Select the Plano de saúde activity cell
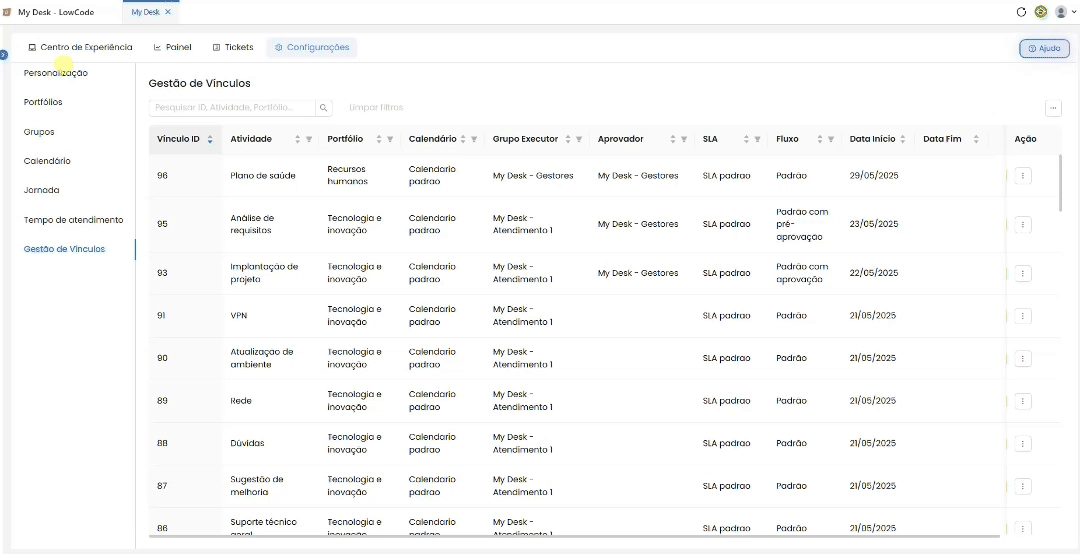The height and width of the screenshot is (554, 1080). (x=262, y=176)
